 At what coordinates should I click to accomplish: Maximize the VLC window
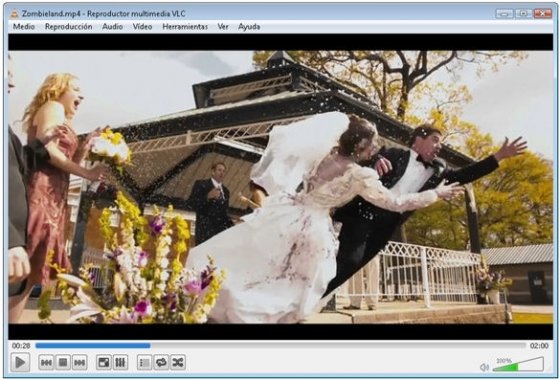point(524,14)
